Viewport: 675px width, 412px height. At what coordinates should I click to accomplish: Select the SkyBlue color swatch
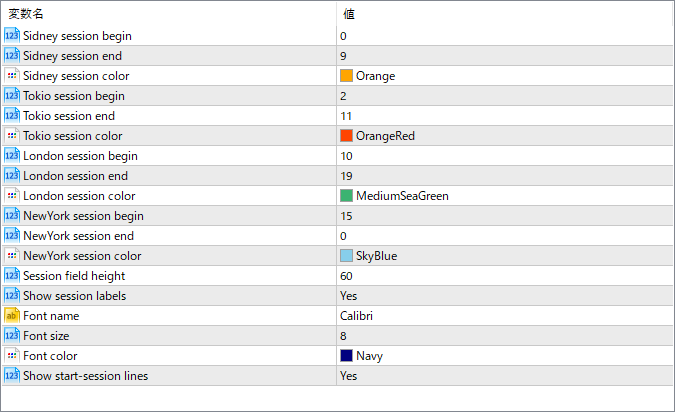[x=346, y=256]
